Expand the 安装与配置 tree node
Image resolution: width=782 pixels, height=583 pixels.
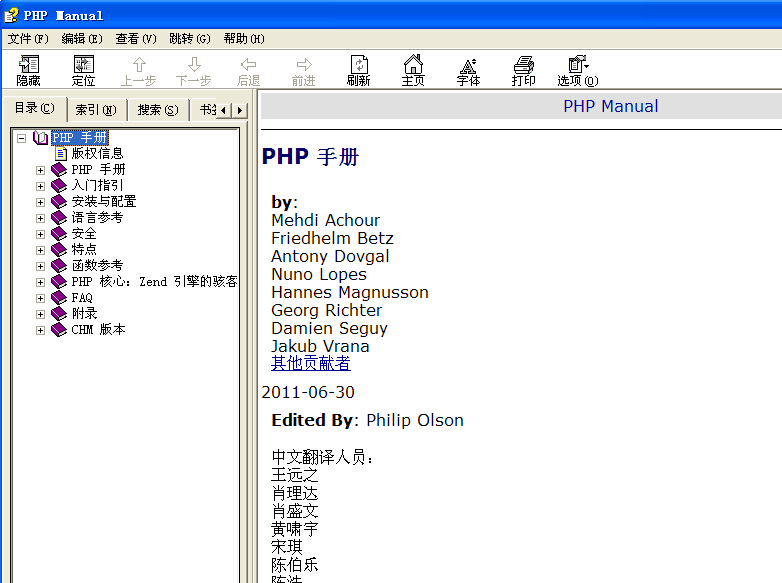pos(40,202)
